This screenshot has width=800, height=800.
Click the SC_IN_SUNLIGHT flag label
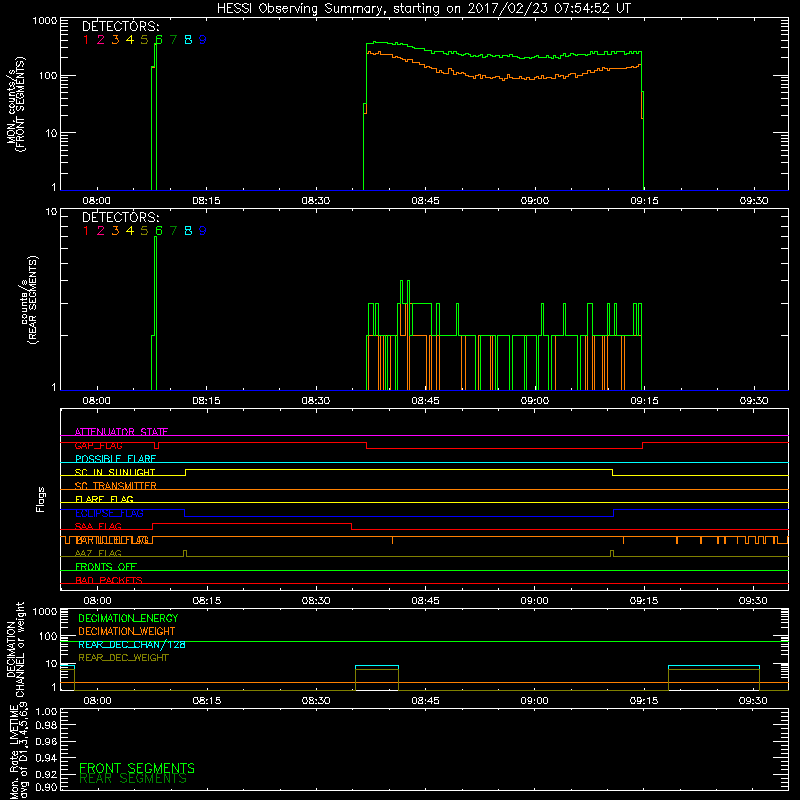coord(115,472)
